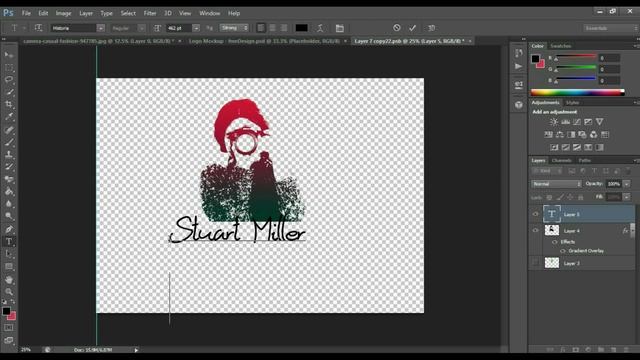Center align the text
640x360 pixels.
coord(272,28)
